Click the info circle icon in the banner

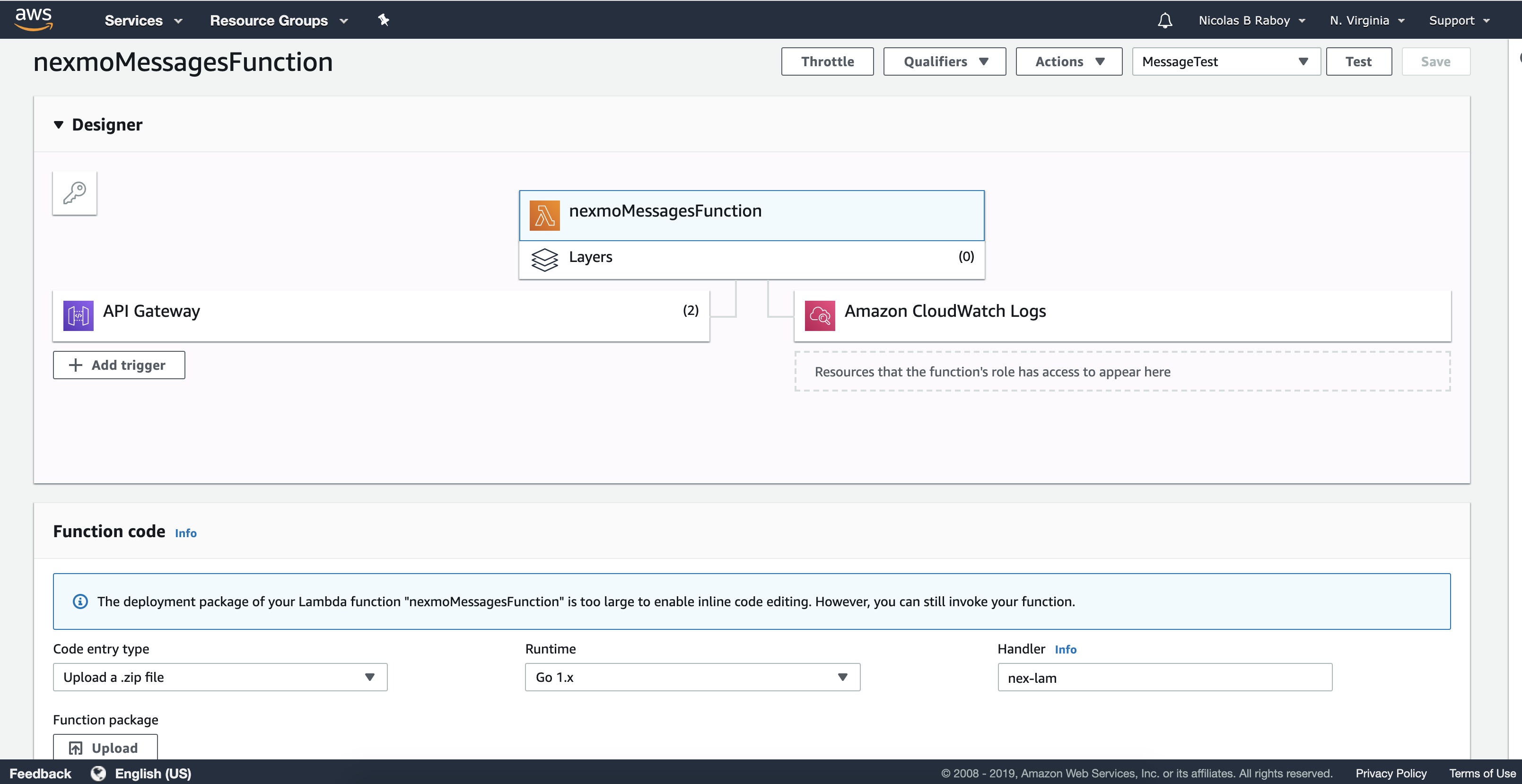[80, 601]
